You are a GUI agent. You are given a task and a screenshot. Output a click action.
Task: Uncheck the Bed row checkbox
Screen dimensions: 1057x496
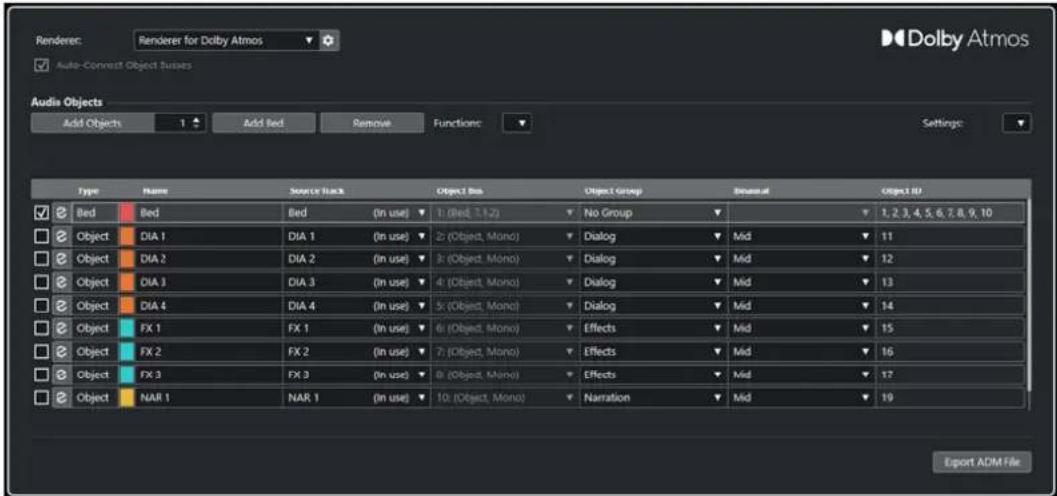pos(42,213)
